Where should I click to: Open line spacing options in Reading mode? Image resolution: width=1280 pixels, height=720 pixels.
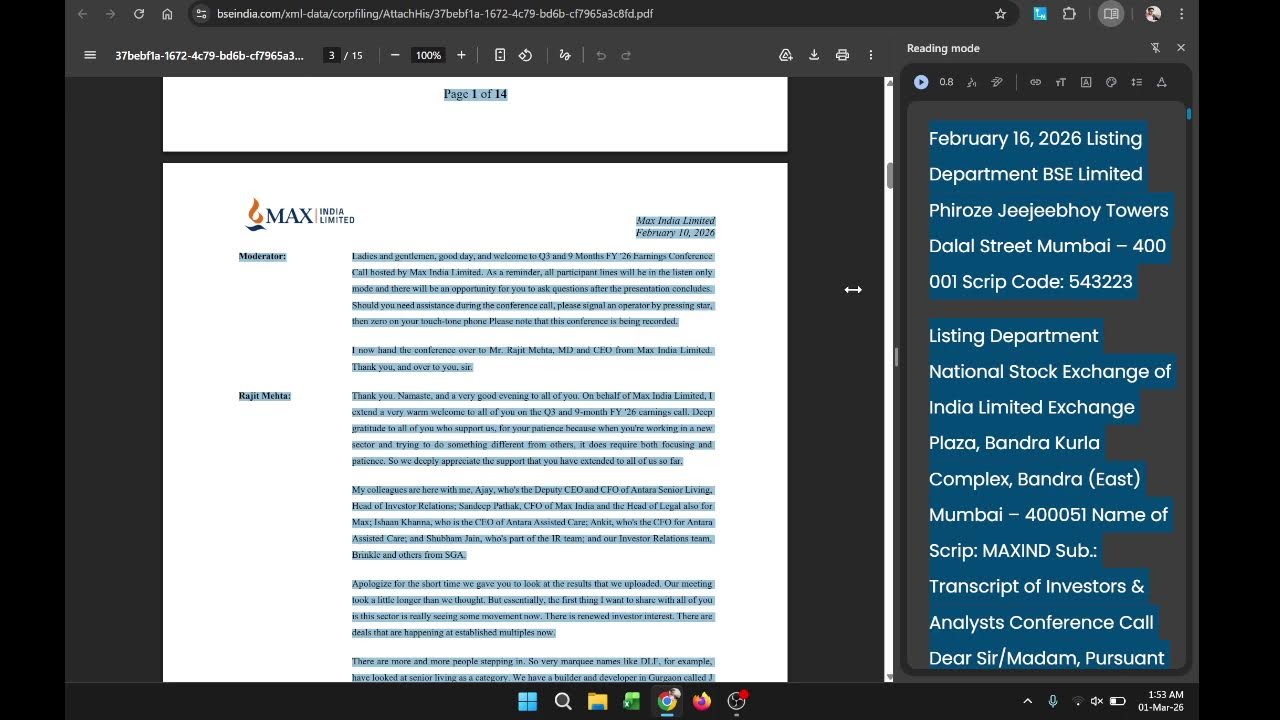pos(1136,82)
